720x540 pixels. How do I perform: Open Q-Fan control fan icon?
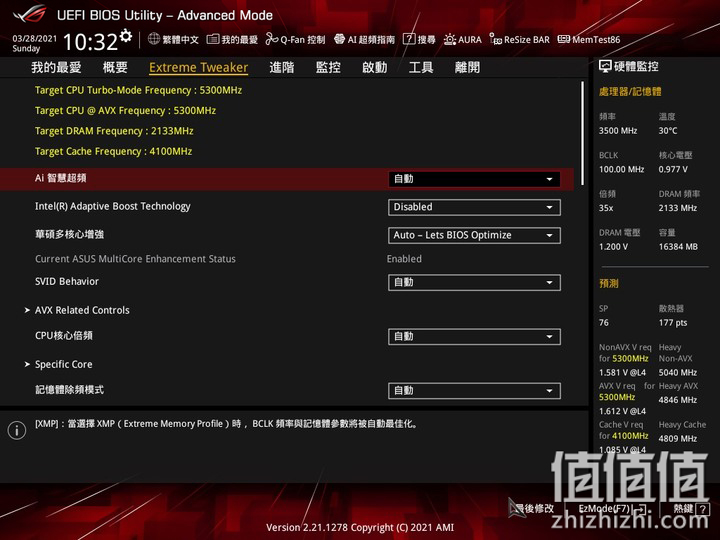point(271,39)
